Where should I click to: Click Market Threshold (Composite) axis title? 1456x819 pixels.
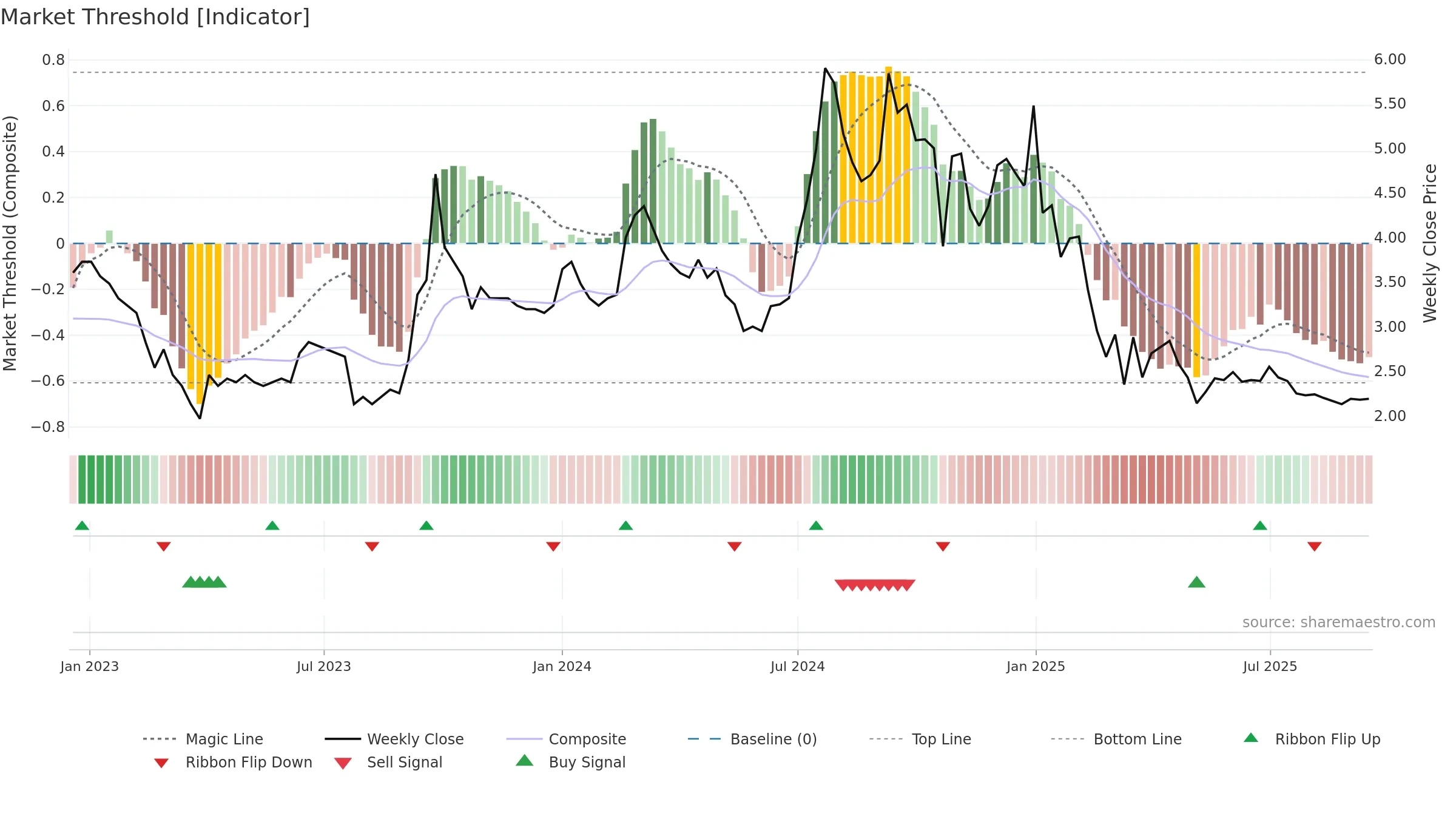tap(10, 243)
